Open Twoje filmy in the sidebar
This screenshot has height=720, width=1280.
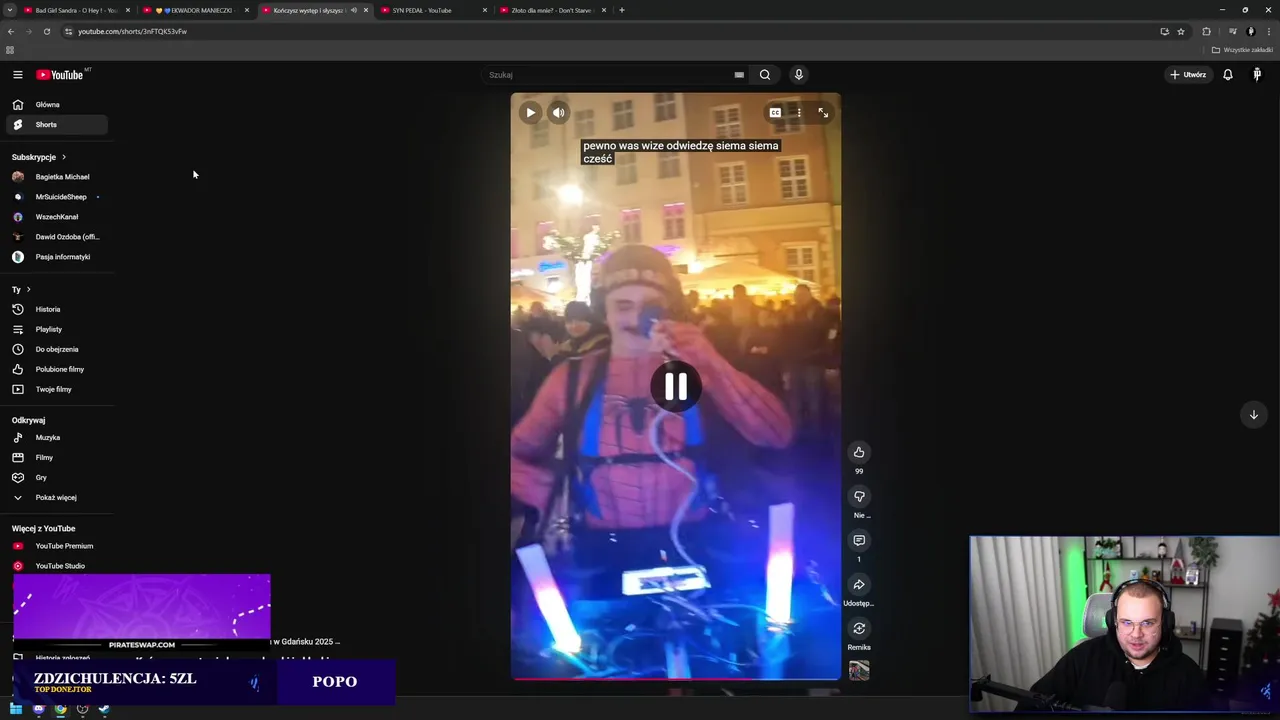[56, 389]
